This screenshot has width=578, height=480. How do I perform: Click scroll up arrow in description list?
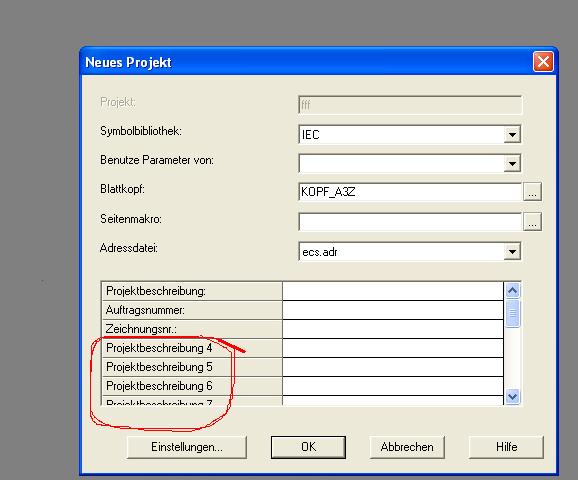[512, 291]
